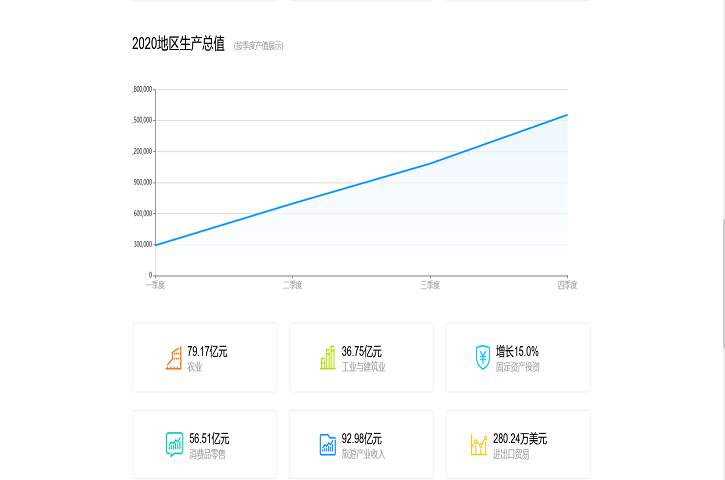Open the 92.98亿元 tourism value
725x480 pixels.
click(362, 438)
